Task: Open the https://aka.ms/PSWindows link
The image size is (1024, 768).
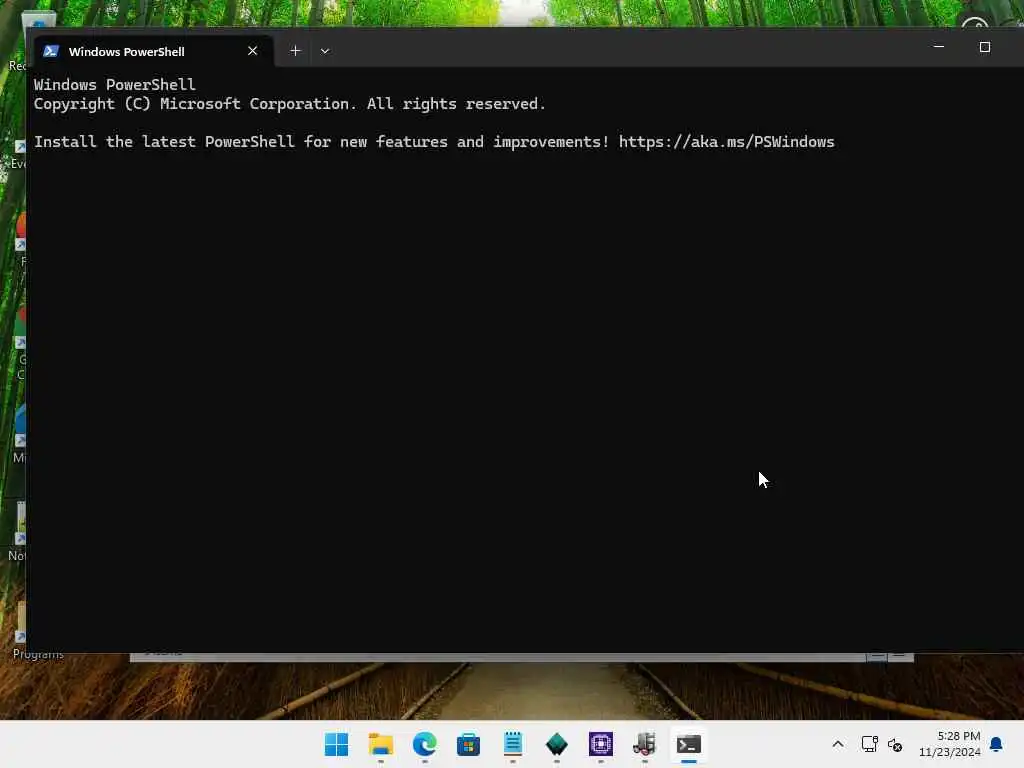Action: tap(726, 142)
